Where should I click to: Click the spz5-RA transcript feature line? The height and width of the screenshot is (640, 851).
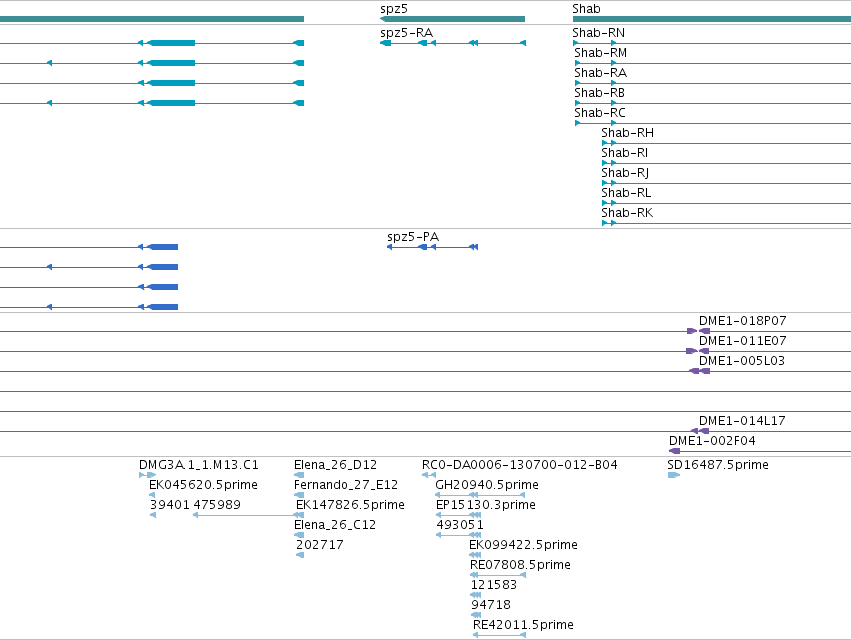(x=453, y=43)
